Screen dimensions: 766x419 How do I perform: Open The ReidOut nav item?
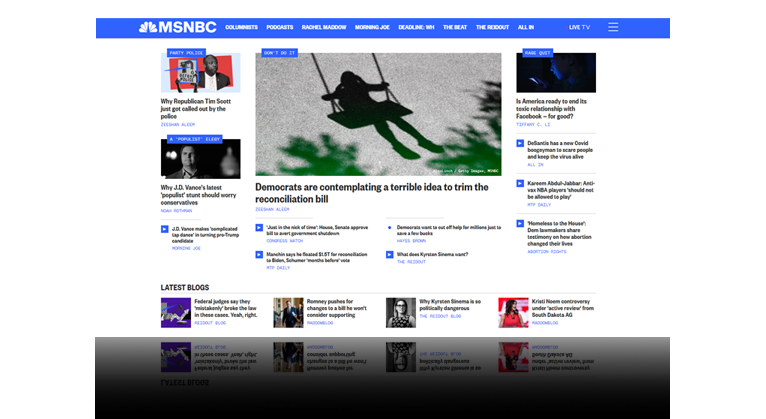coord(492,27)
